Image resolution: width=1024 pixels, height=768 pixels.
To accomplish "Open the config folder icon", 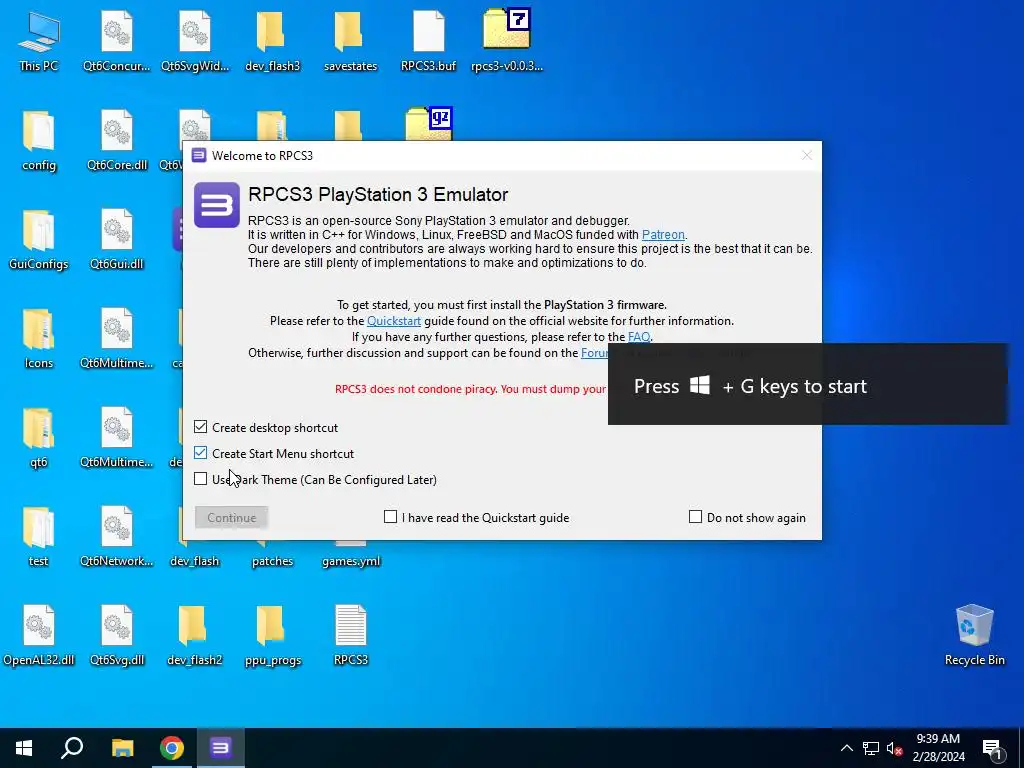I will (x=39, y=141).
